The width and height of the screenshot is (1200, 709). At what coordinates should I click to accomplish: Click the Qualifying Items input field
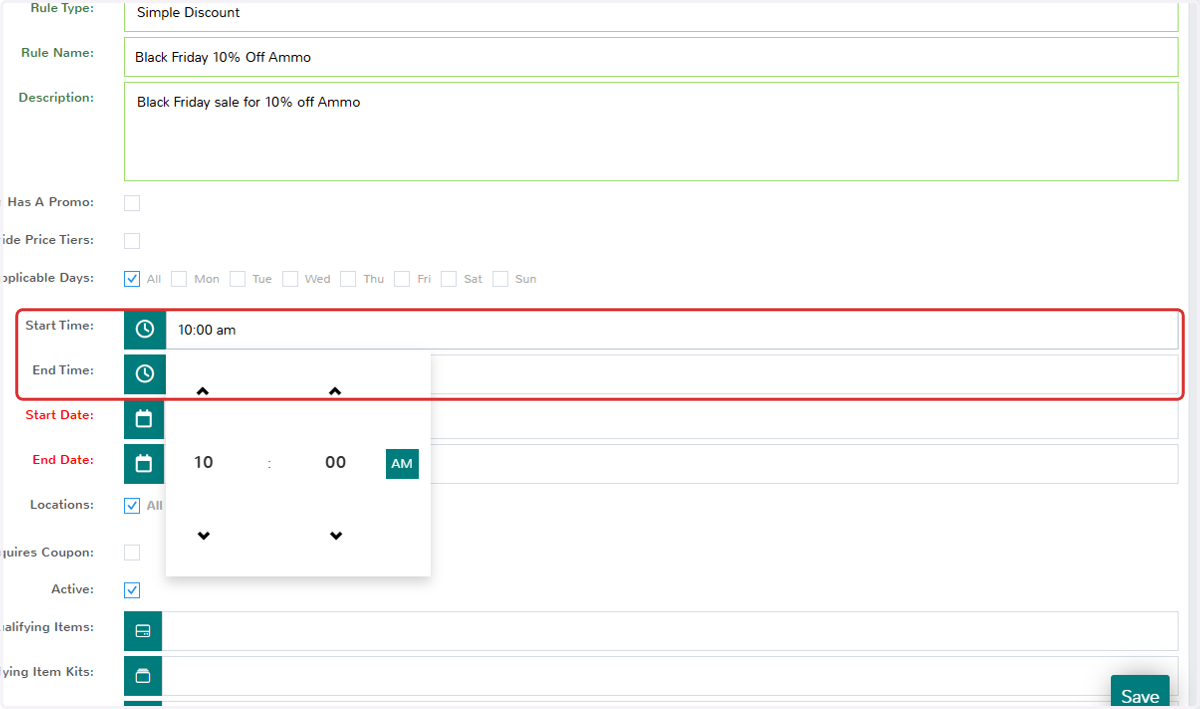tap(670, 631)
